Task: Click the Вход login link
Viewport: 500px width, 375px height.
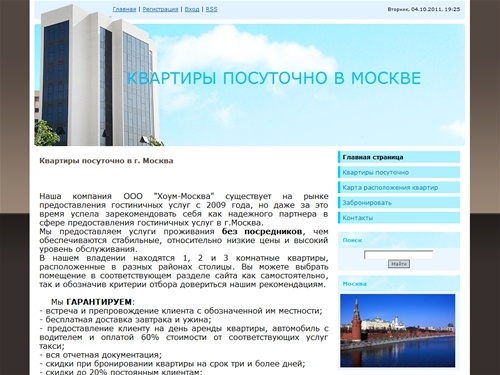Action: tap(192, 9)
